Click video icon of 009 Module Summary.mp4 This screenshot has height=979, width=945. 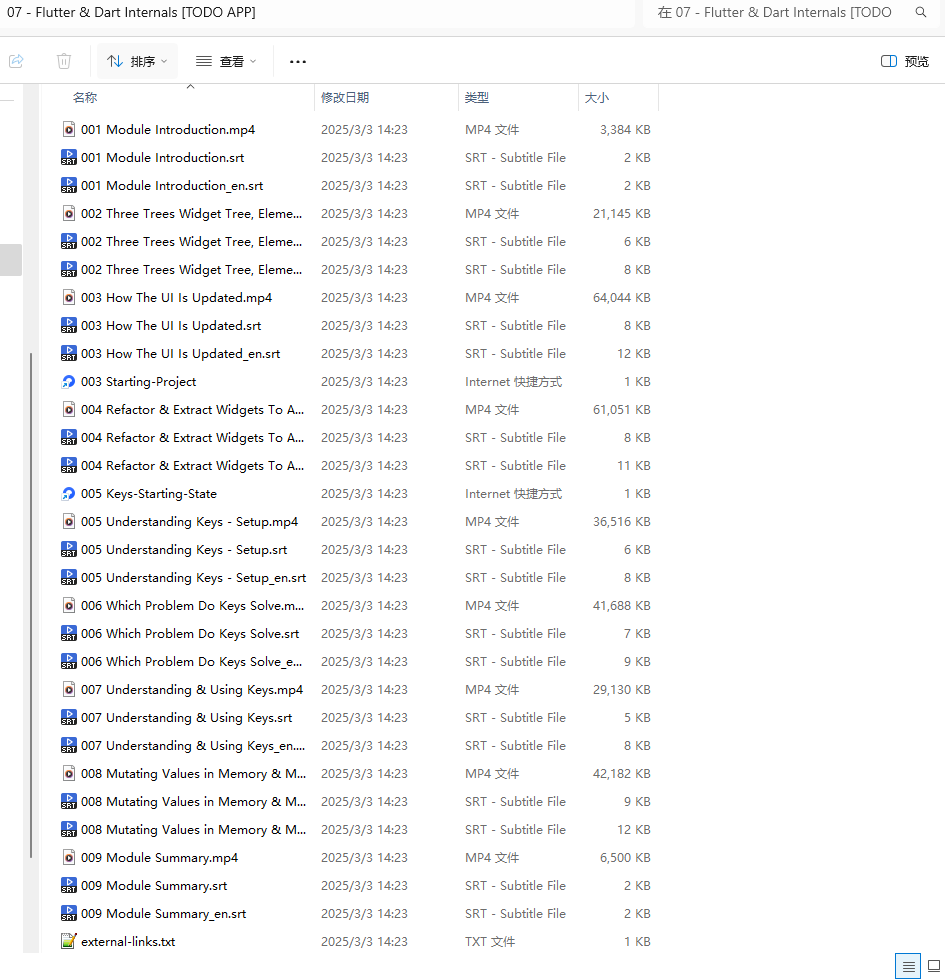pos(69,857)
